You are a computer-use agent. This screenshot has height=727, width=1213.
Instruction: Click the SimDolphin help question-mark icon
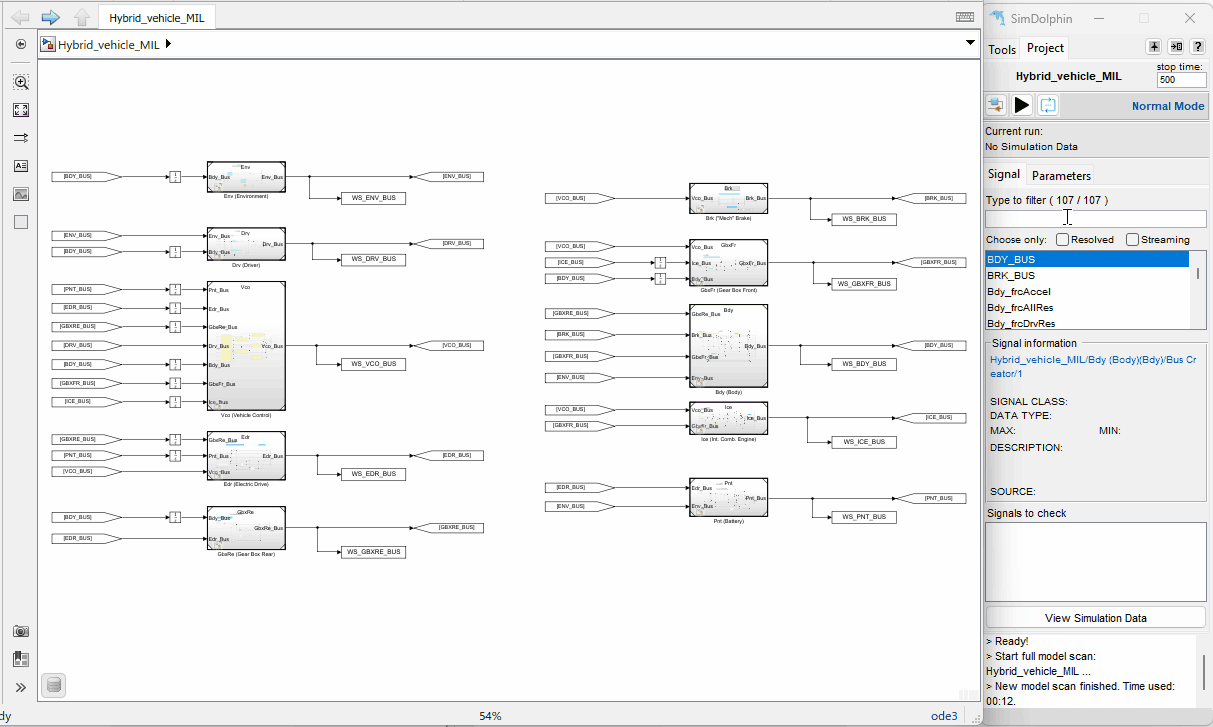click(1197, 47)
